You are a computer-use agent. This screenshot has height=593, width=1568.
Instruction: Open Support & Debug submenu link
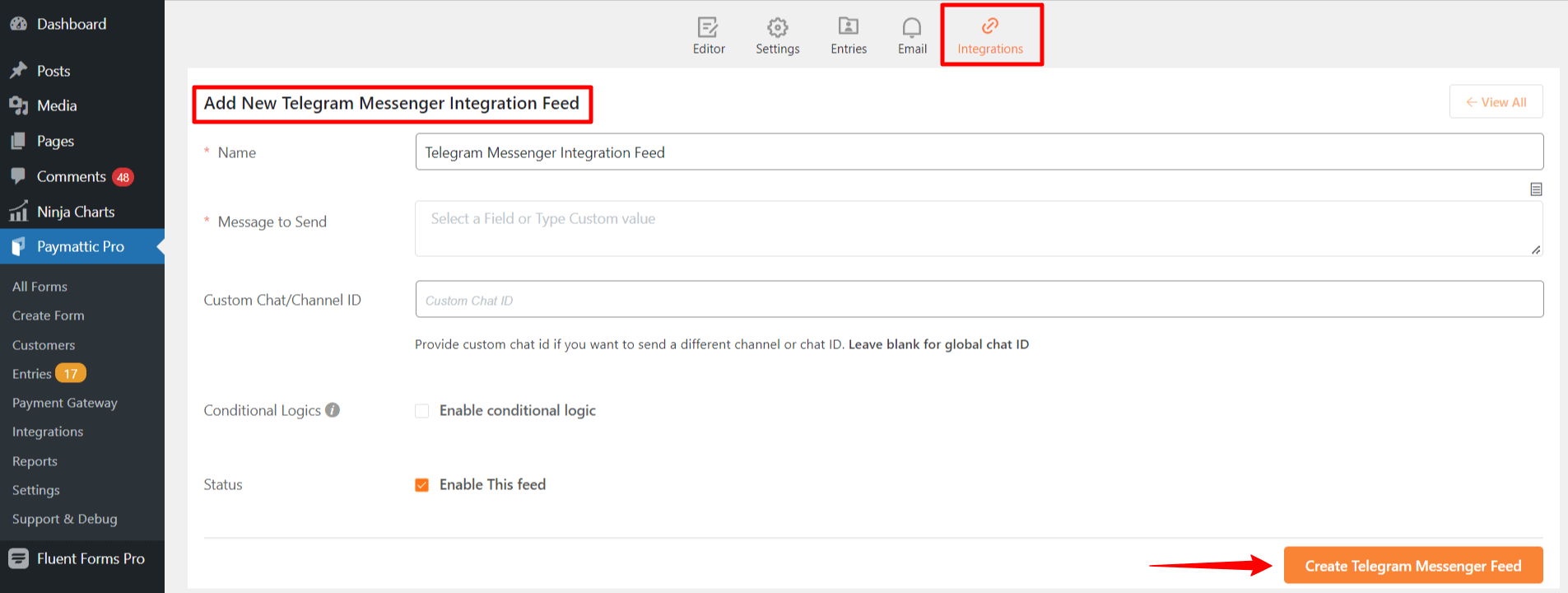coord(65,519)
